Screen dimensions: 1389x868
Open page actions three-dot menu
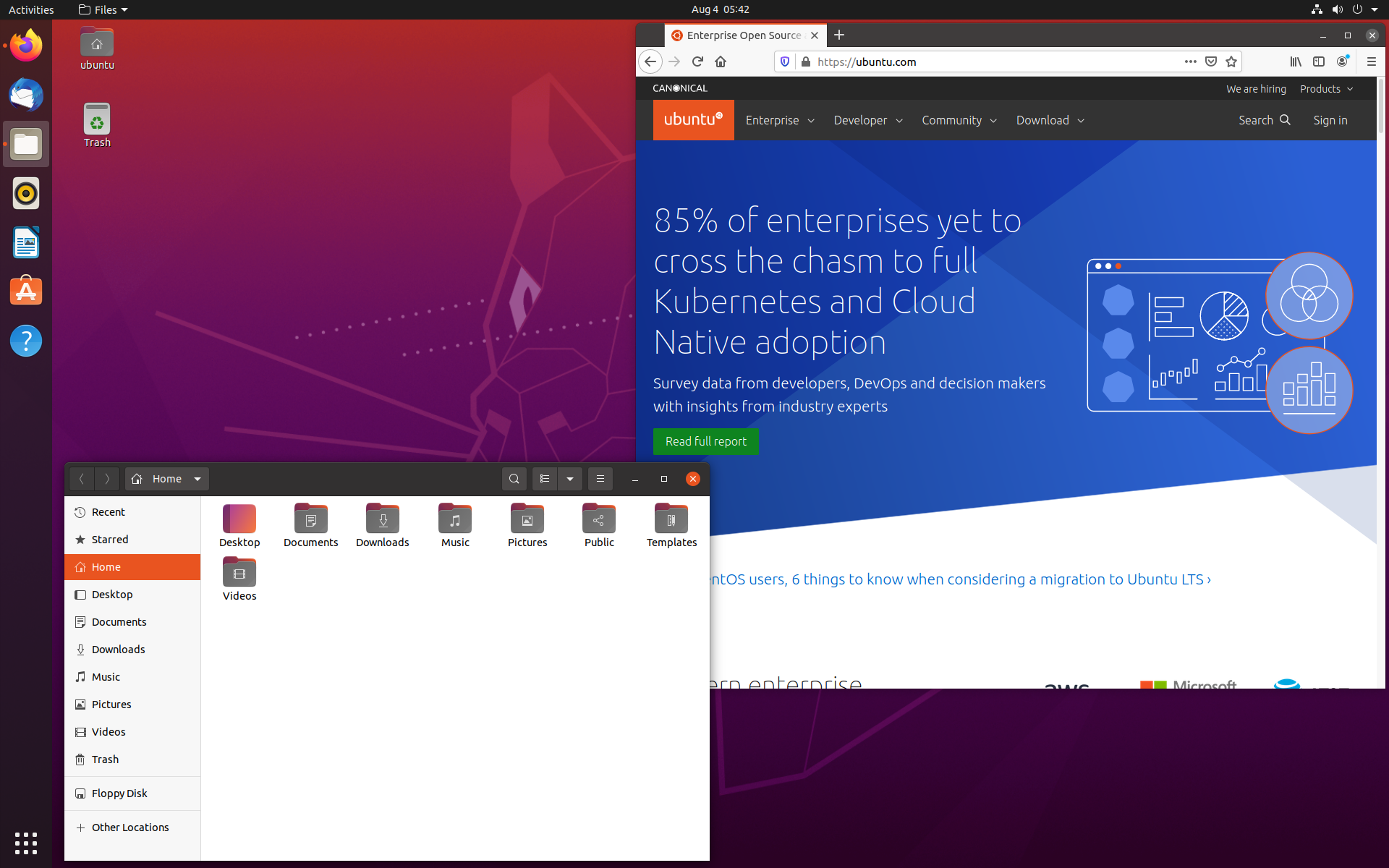[x=1190, y=61]
